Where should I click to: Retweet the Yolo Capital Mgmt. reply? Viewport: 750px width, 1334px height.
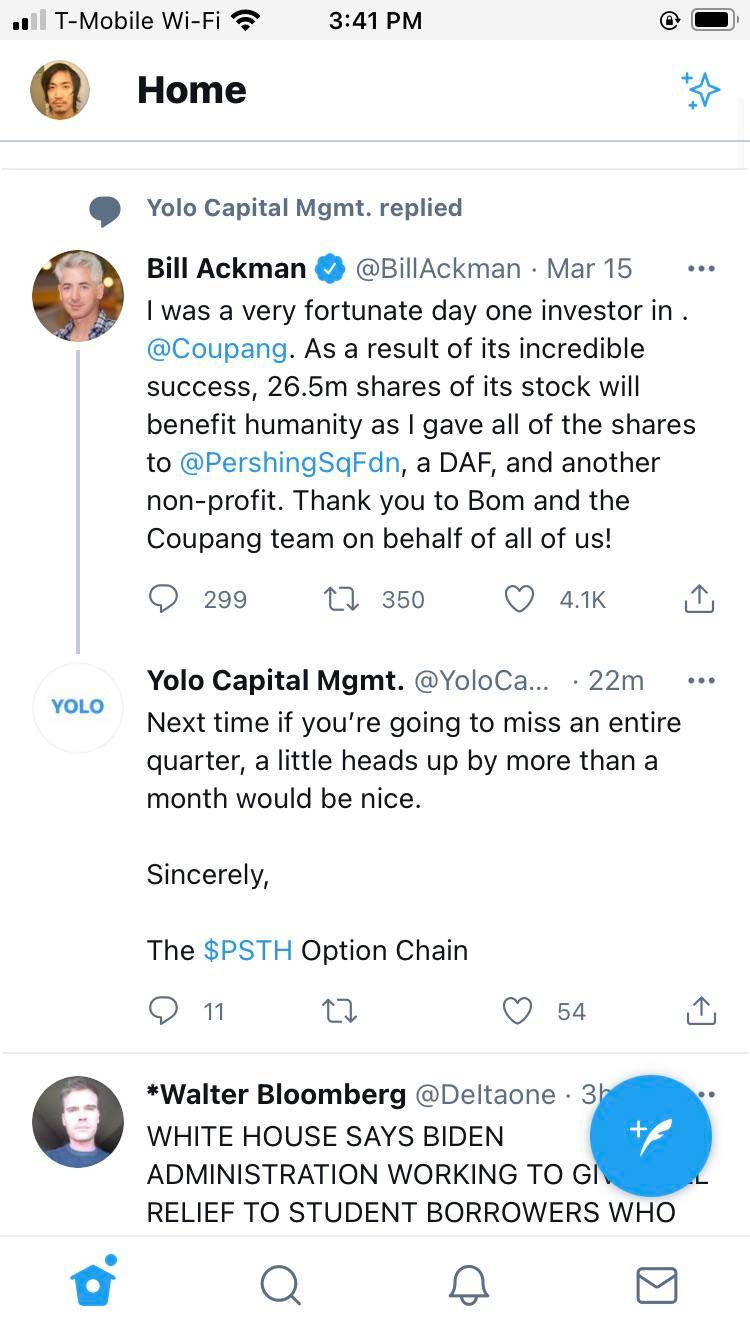click(x=340, y=1011)
